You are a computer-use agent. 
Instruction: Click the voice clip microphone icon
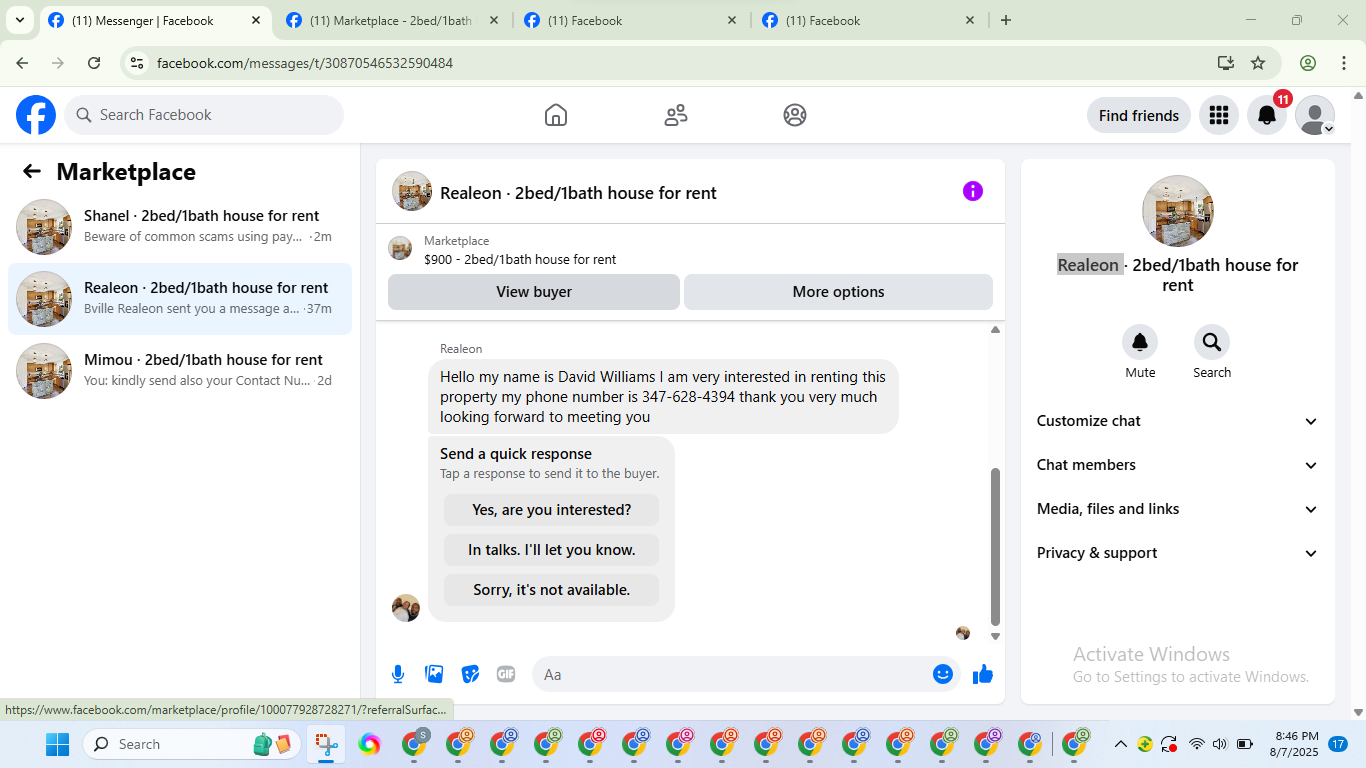coord(398,674)
